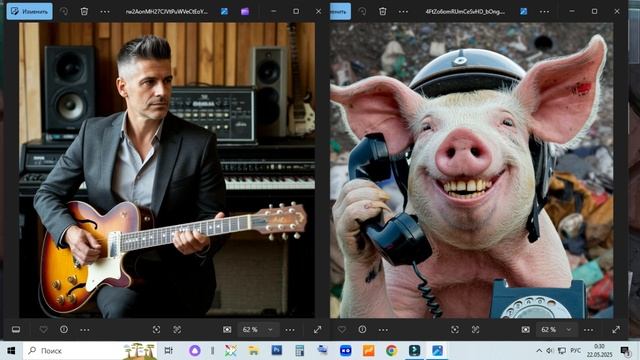The image size is (640, 360).
Task: Show file info for the pig photo
Action: click(x=362, y=329)
